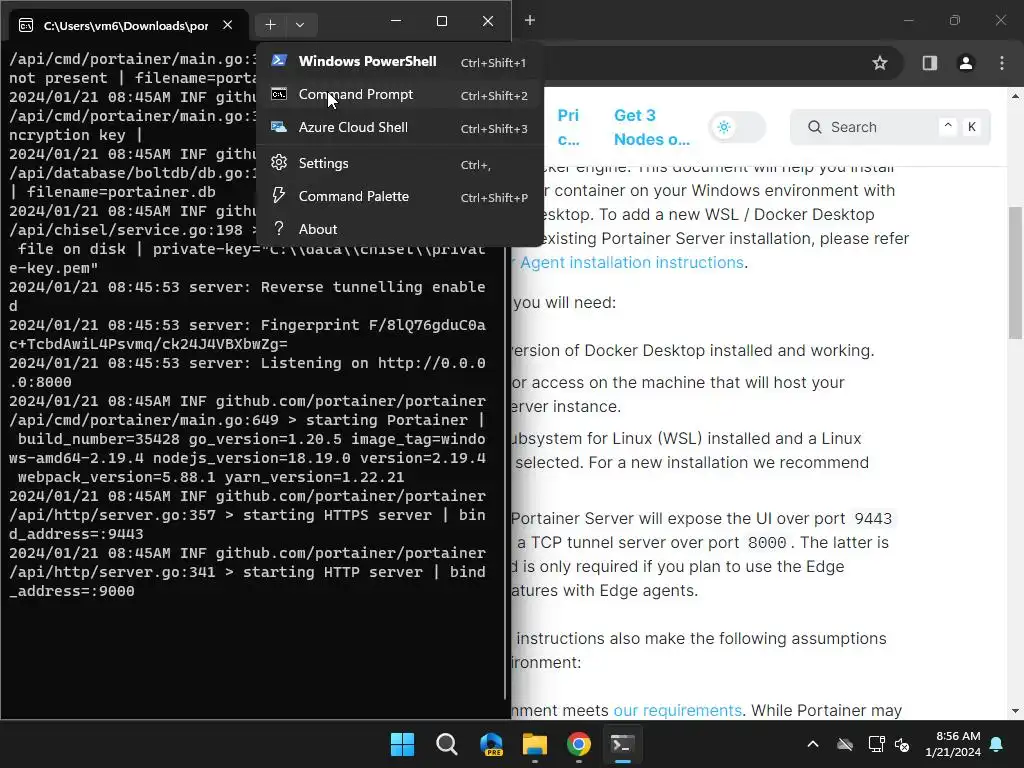Click the About question mark icon
1024x768 pixels.
tap(279, 229)
